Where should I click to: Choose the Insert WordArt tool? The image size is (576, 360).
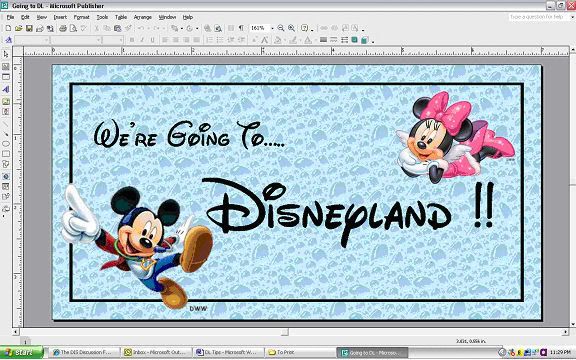pyautogui.click(x=6, y=89)
